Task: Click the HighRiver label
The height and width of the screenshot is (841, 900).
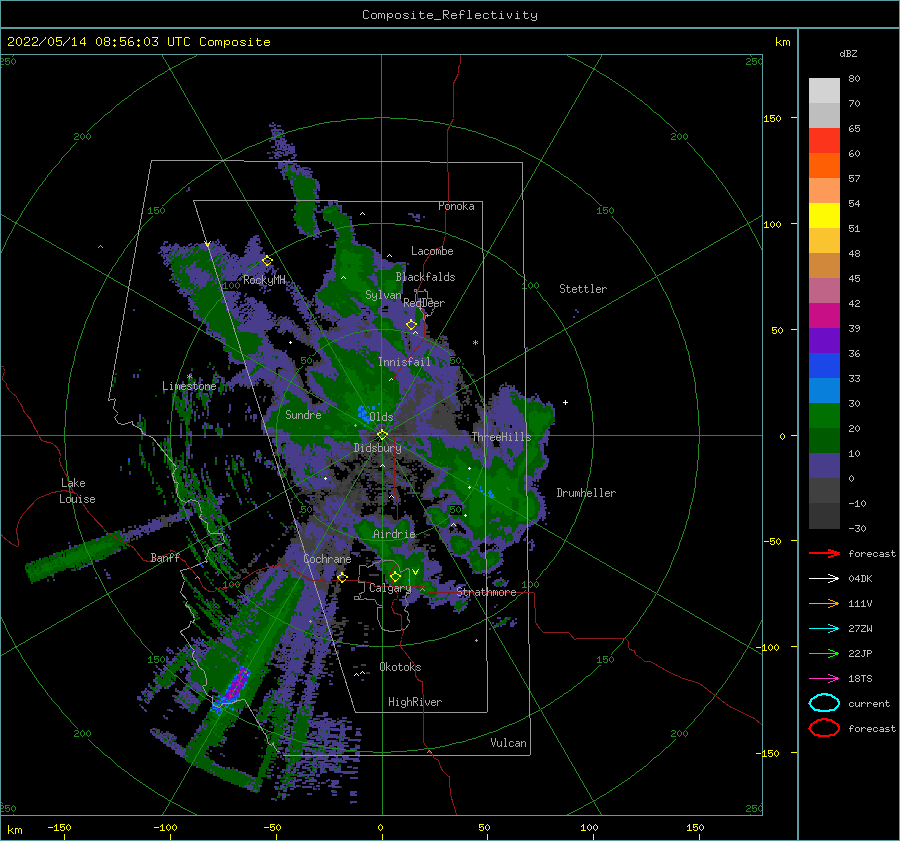Action: [x=415, y=702]
